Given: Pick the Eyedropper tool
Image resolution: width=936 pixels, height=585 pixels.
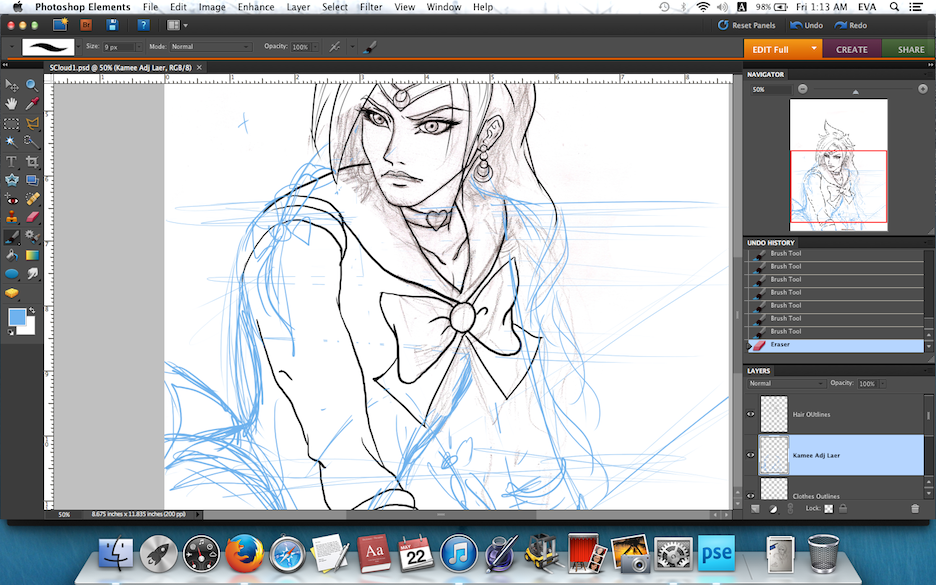Looking at the screenshot, I should pyautogui.click(x=32, y=104).
